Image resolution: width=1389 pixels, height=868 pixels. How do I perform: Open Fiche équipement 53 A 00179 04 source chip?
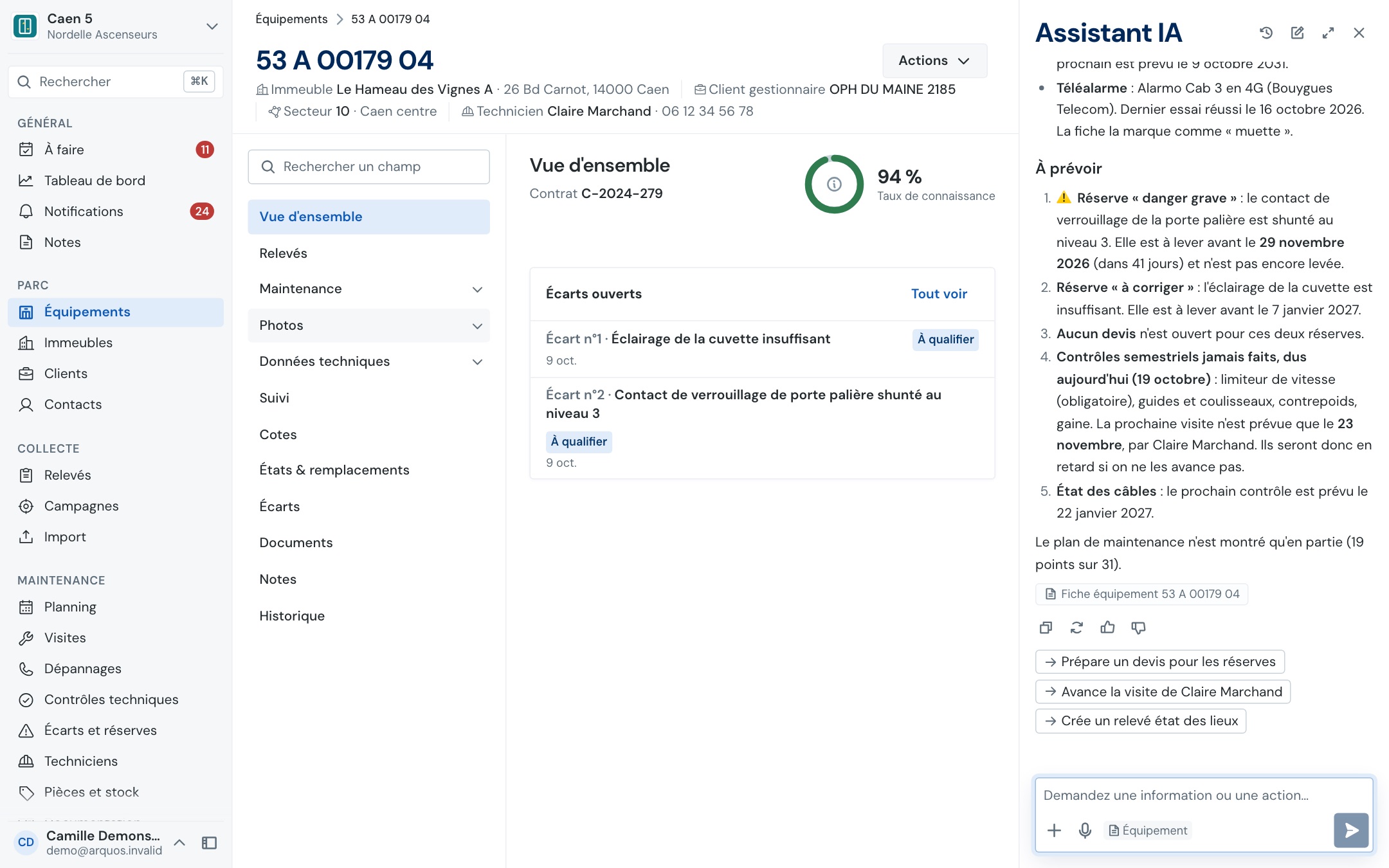click(1141, 594)
